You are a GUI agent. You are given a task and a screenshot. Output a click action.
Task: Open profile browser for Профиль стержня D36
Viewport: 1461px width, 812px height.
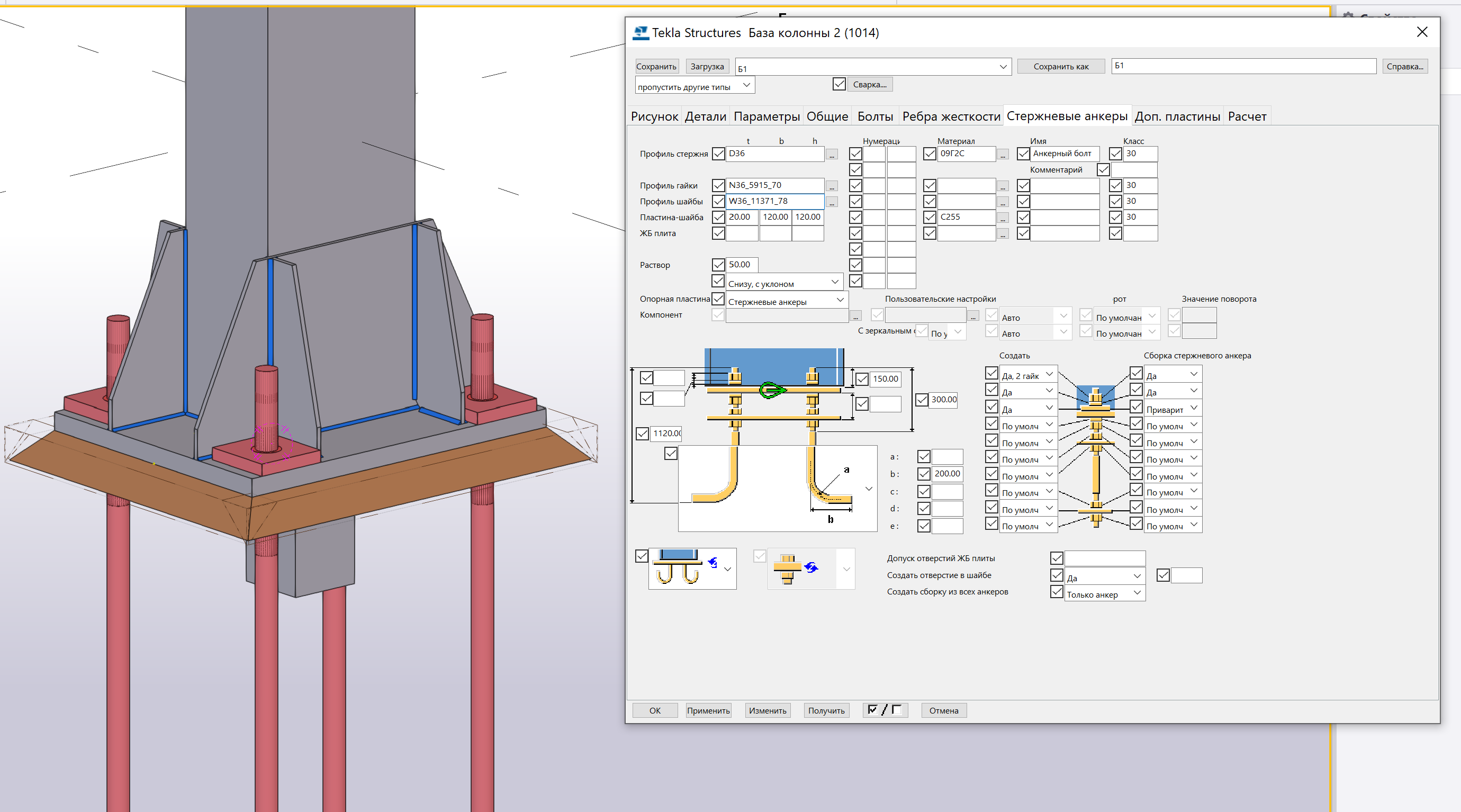tap(832, 155)
